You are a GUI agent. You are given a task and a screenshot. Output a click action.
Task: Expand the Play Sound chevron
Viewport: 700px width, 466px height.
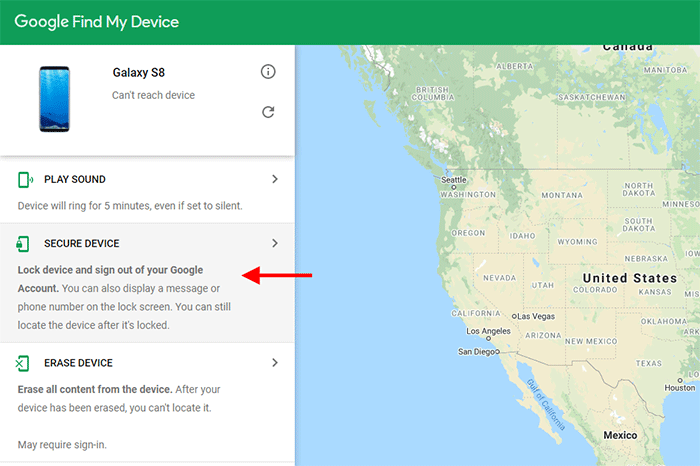[x=275, y=179]
